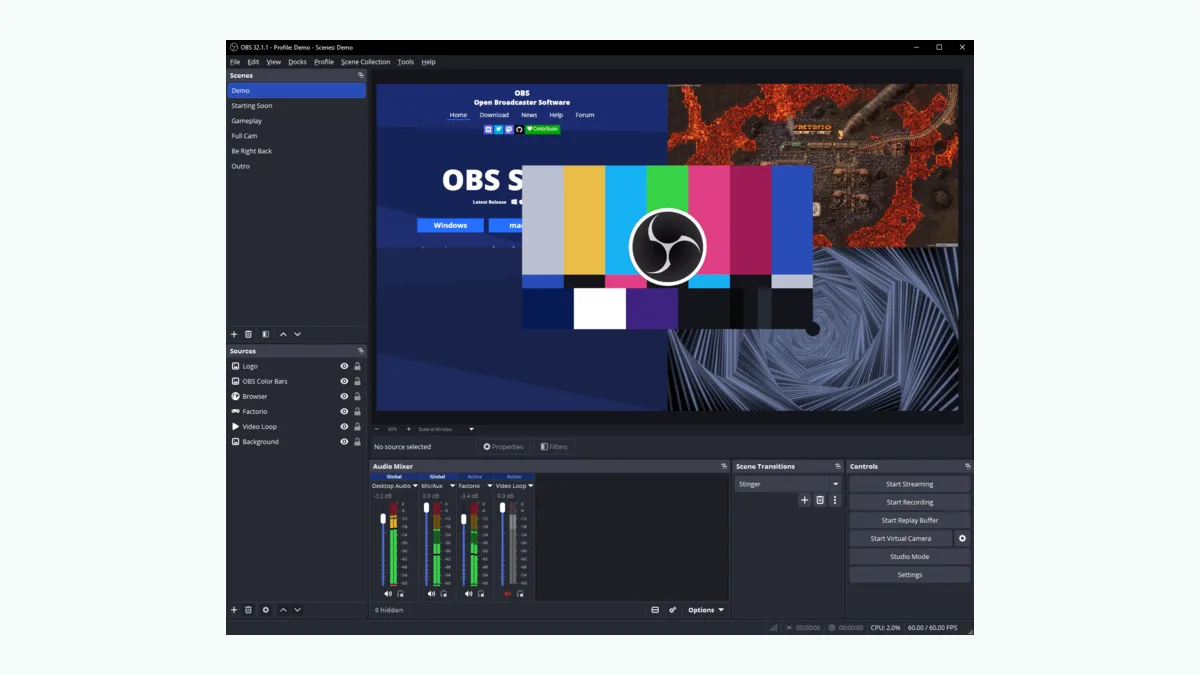Lock the Logo source

357,366
